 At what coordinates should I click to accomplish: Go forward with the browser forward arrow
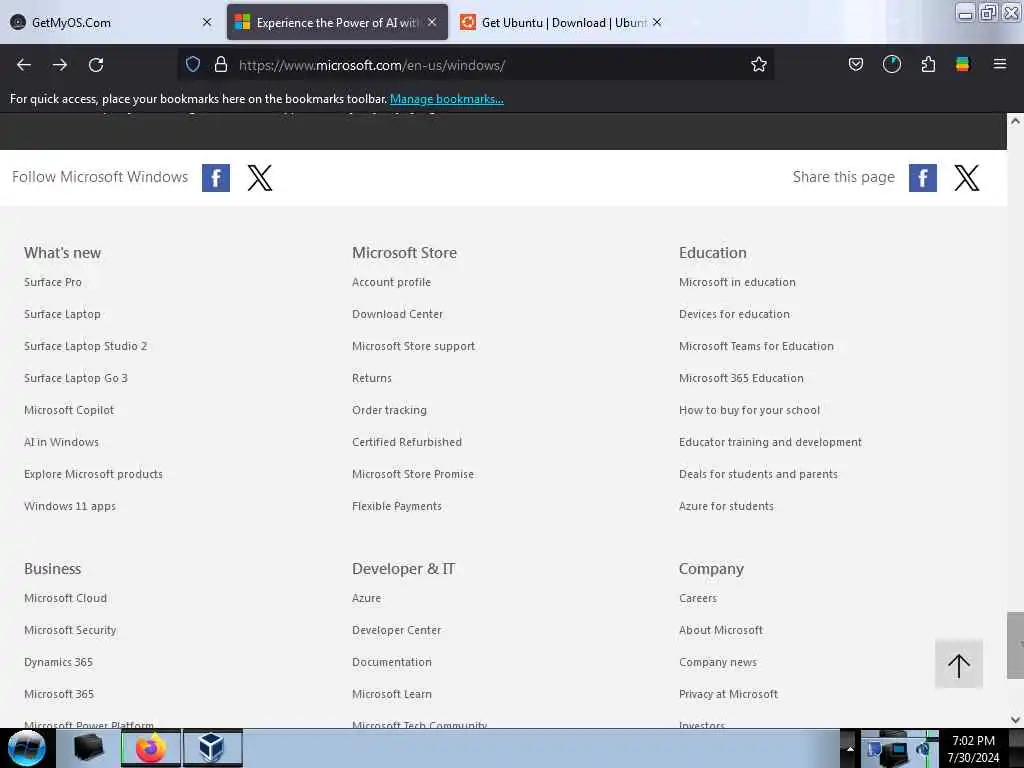pyautogui.click(x=60, y=65)
